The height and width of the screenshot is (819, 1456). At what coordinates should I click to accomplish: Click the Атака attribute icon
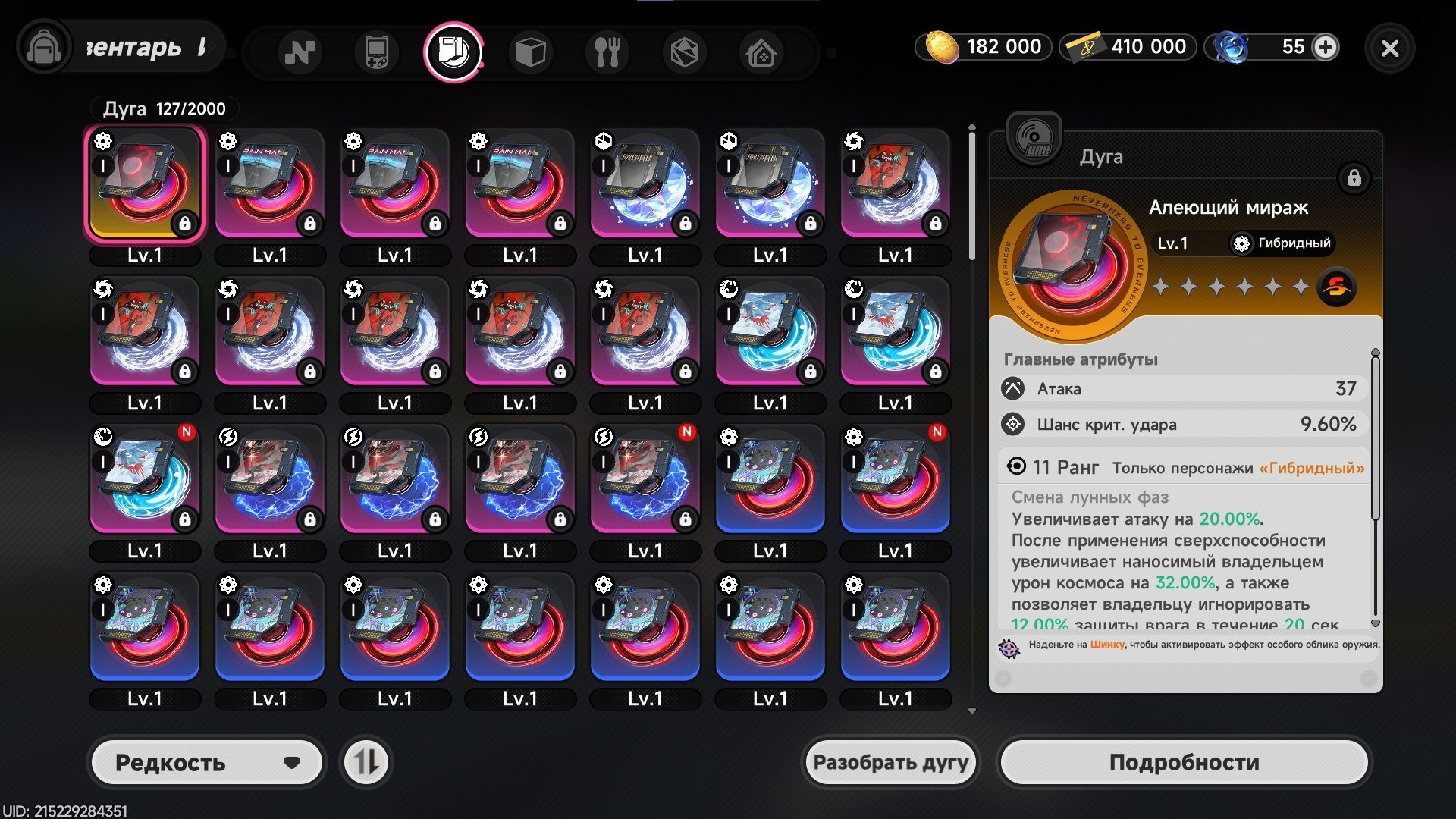point(1012,388)
